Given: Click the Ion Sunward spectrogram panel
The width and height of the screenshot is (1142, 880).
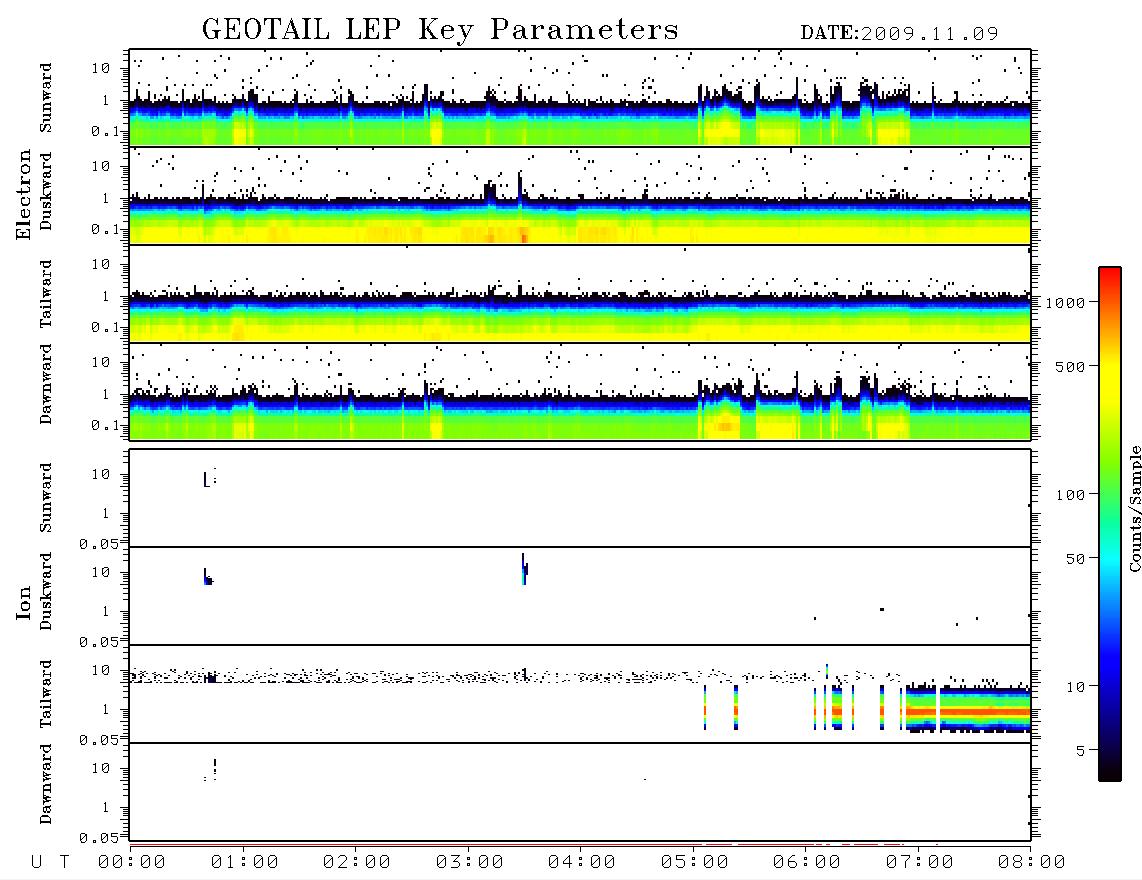Looking at the screenshot, I should 580,498.
